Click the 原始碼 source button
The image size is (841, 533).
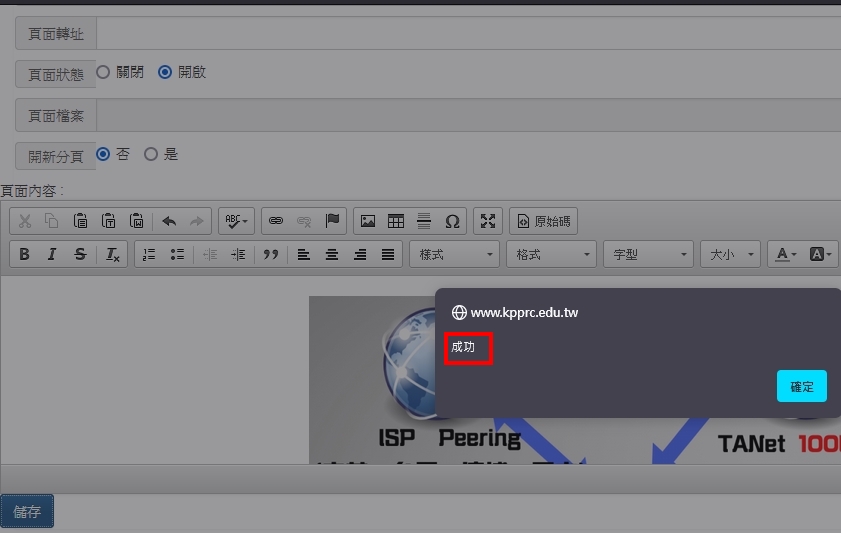click(543, 221)
